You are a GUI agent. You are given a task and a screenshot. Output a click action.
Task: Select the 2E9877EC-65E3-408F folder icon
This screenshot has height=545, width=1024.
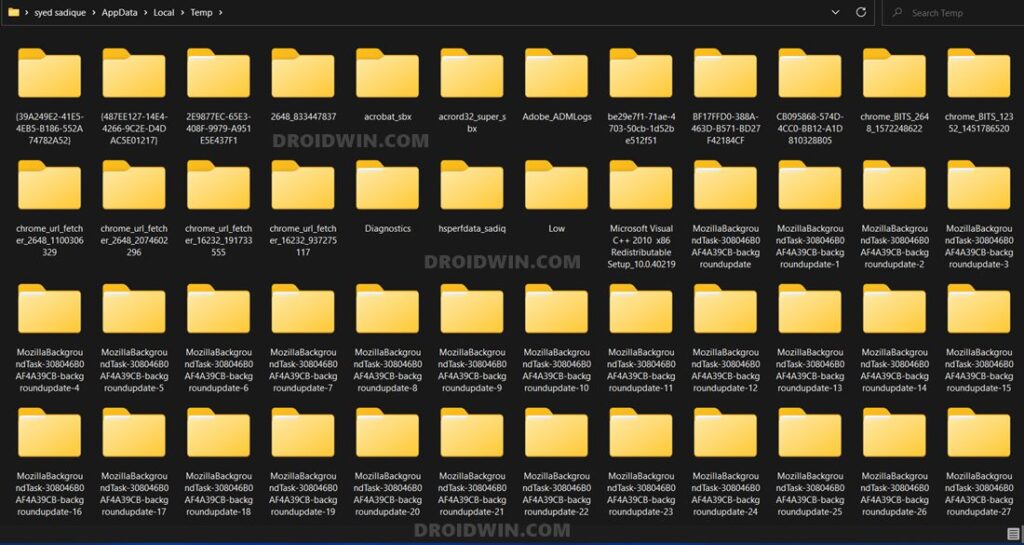pyautogui.click(x=219, y=73)
